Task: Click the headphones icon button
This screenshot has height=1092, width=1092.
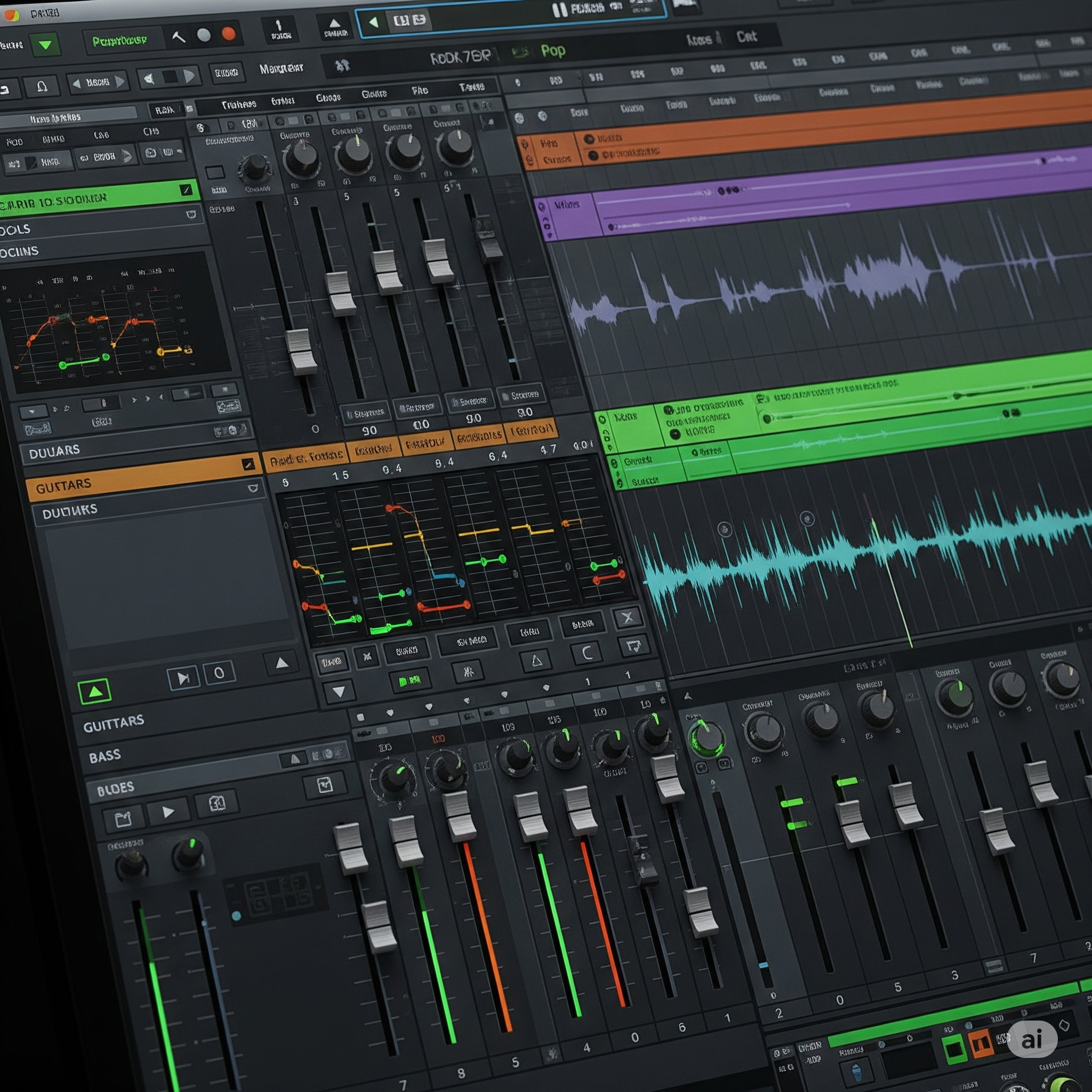Action: pos(42,86)
